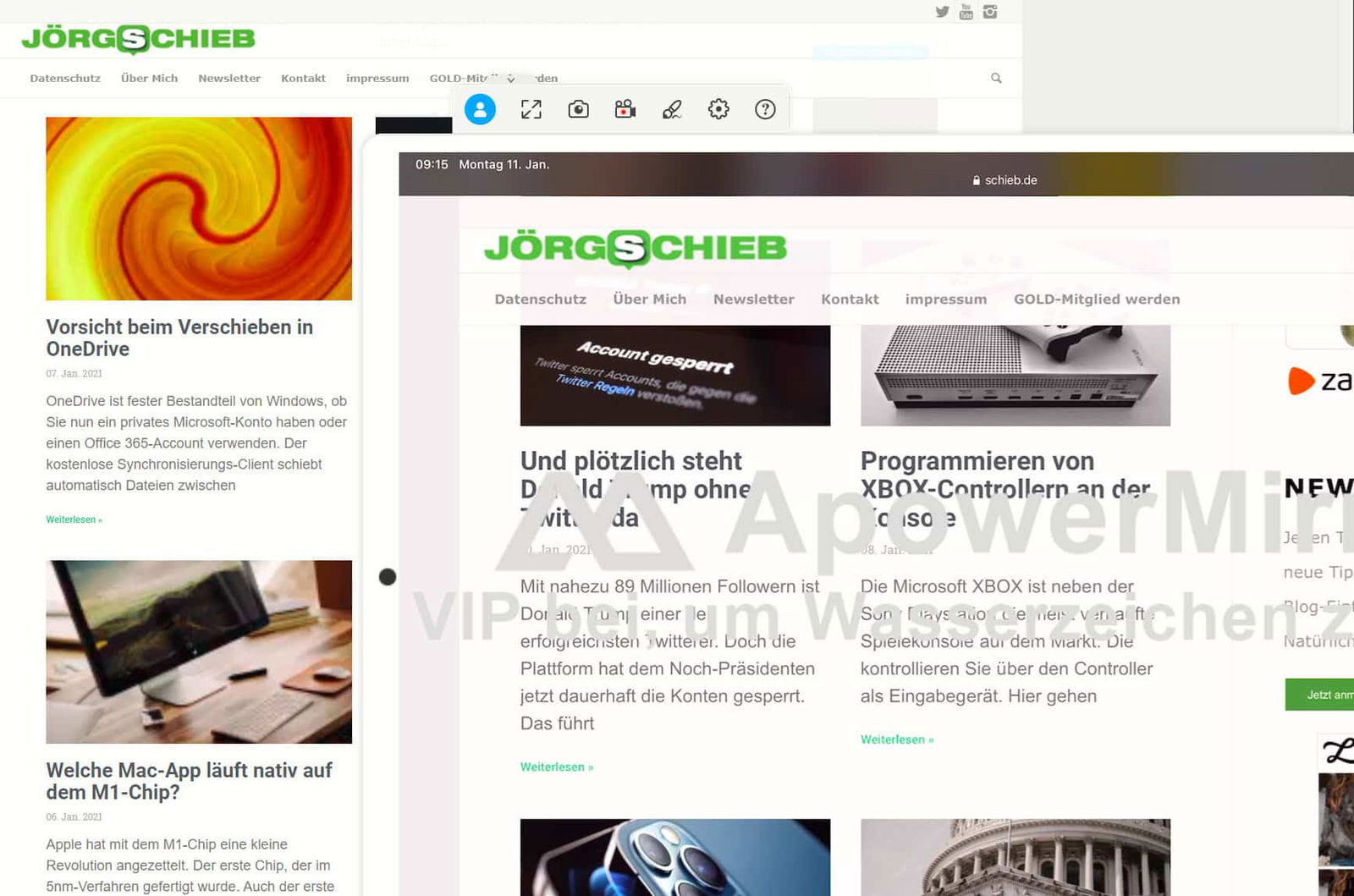This screenshot has height=896, width=1354.
Task: Open headline Vorsicht beim Verschieben in OneDrive
Action: [x=179, y=338]
